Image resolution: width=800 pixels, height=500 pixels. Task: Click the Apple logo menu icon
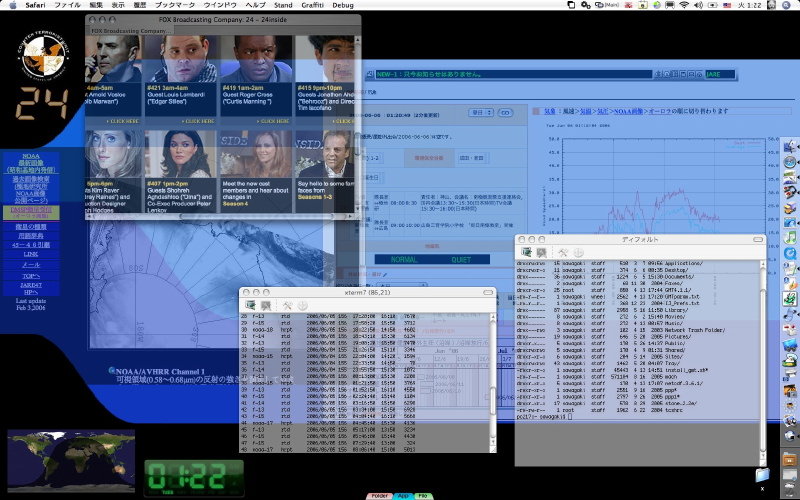tap(10, 5)
